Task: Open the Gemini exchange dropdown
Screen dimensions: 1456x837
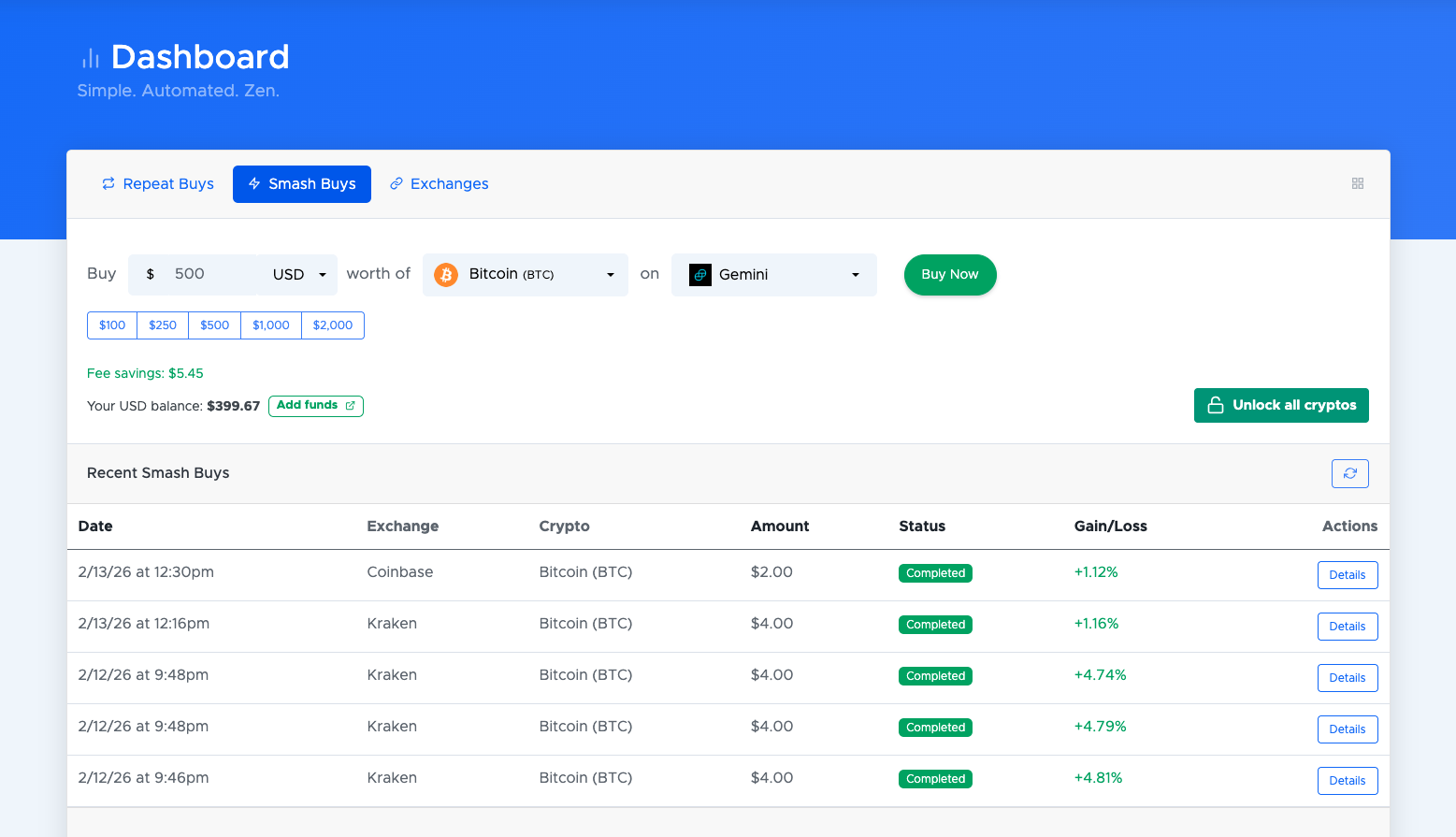Action: click(x=774, y=275)
